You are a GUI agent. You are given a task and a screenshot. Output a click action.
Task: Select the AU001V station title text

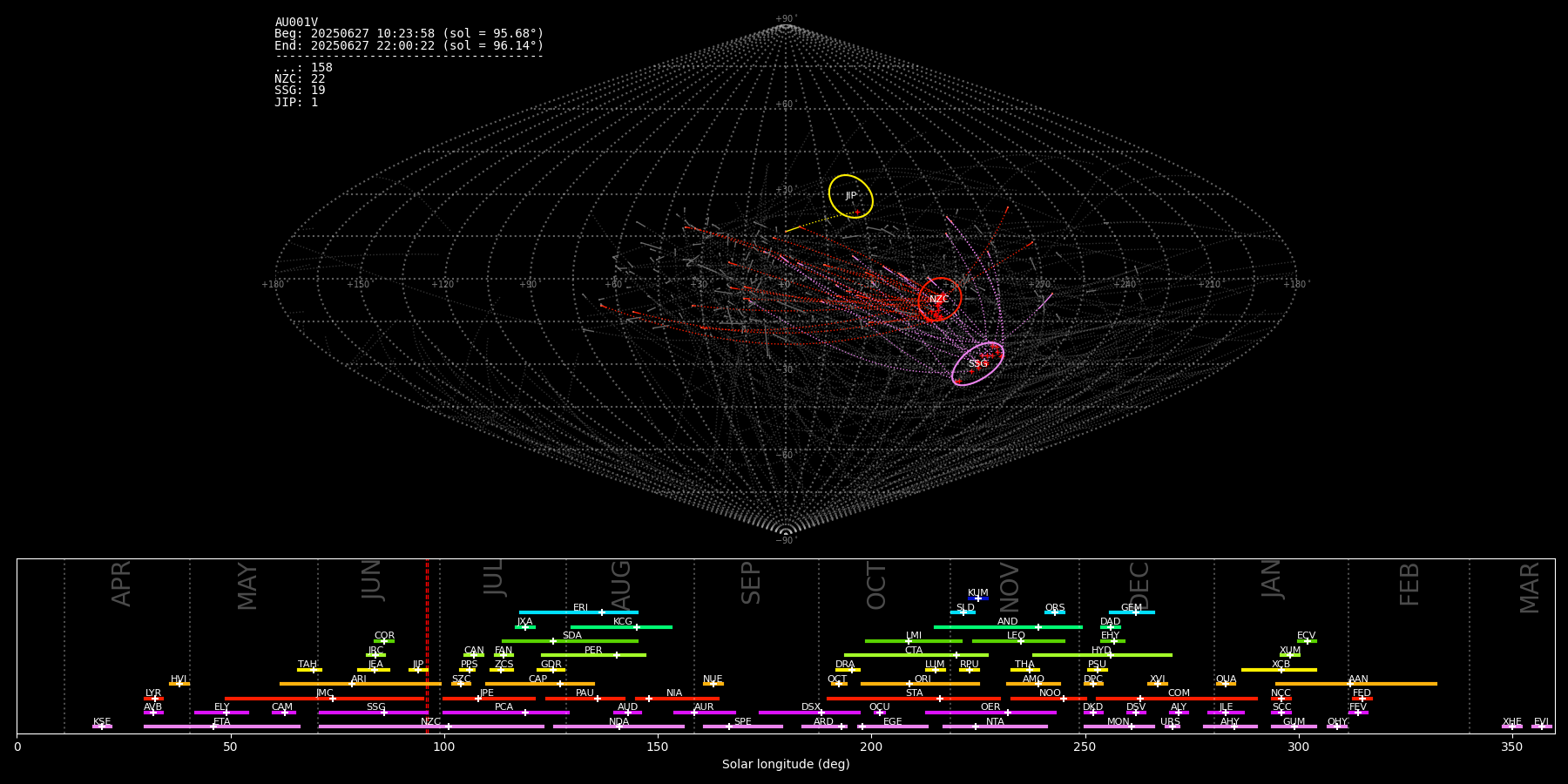point(296,23)
